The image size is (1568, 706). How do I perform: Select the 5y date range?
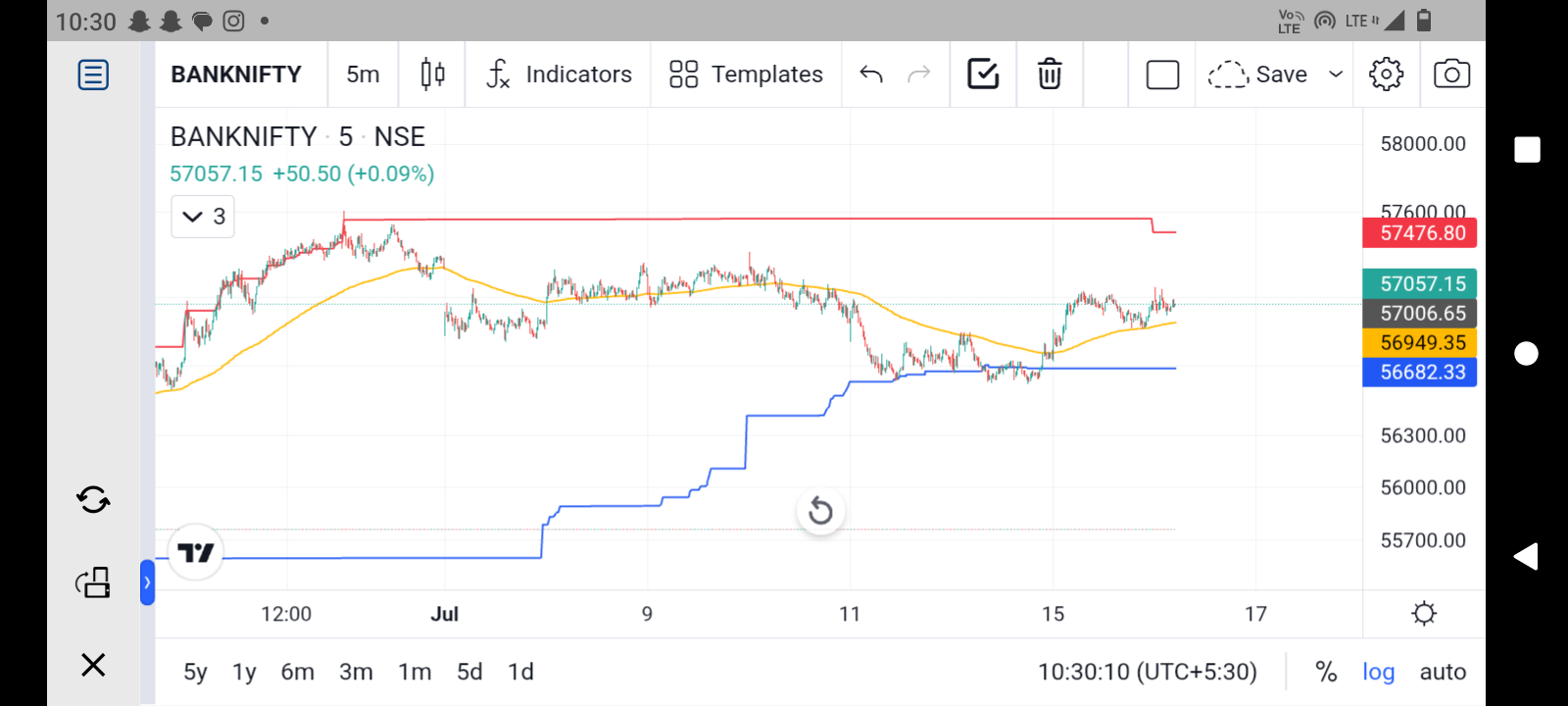195,672
